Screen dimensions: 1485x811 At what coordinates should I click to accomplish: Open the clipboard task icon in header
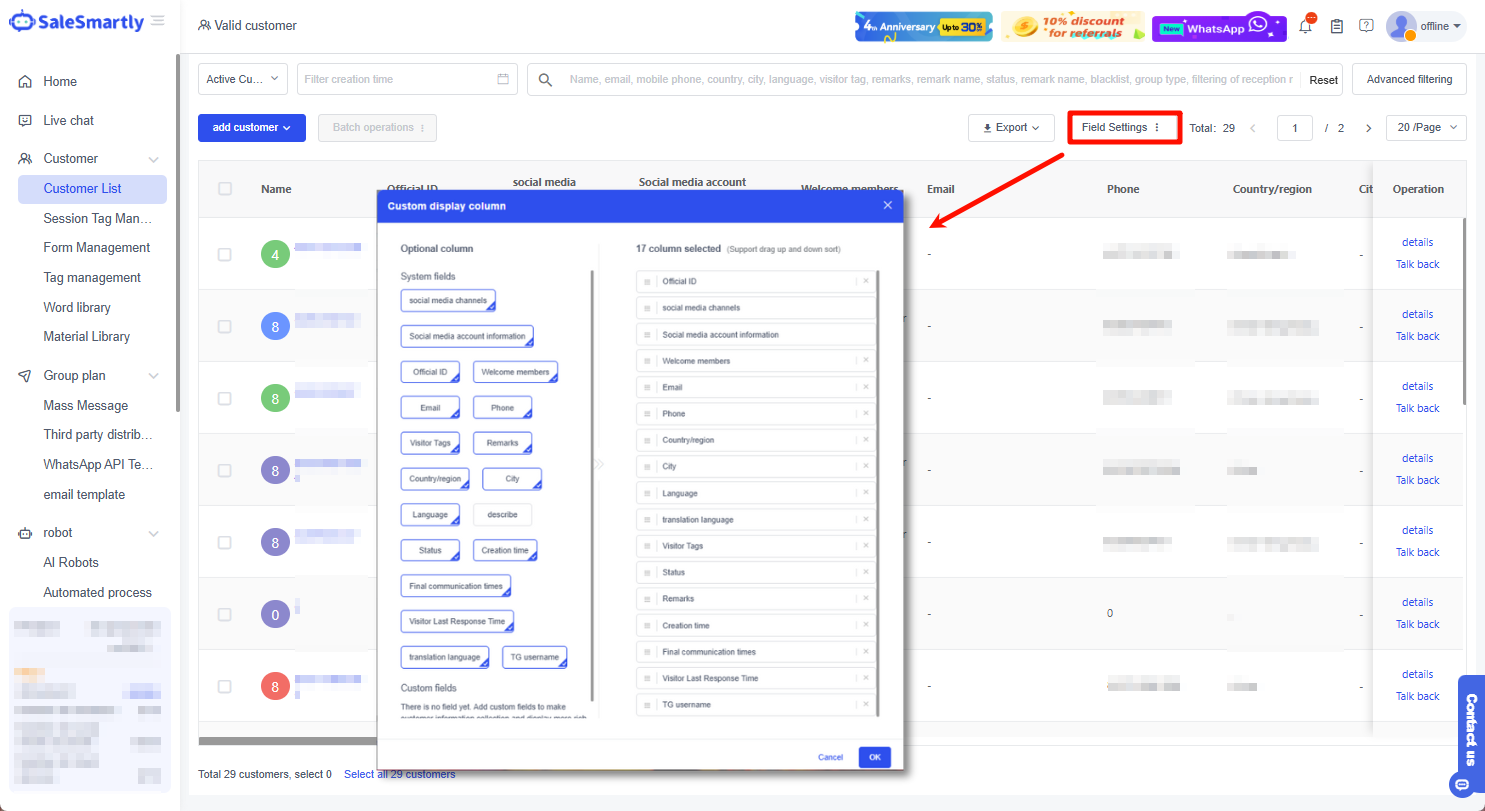[x=1336, y=27]
